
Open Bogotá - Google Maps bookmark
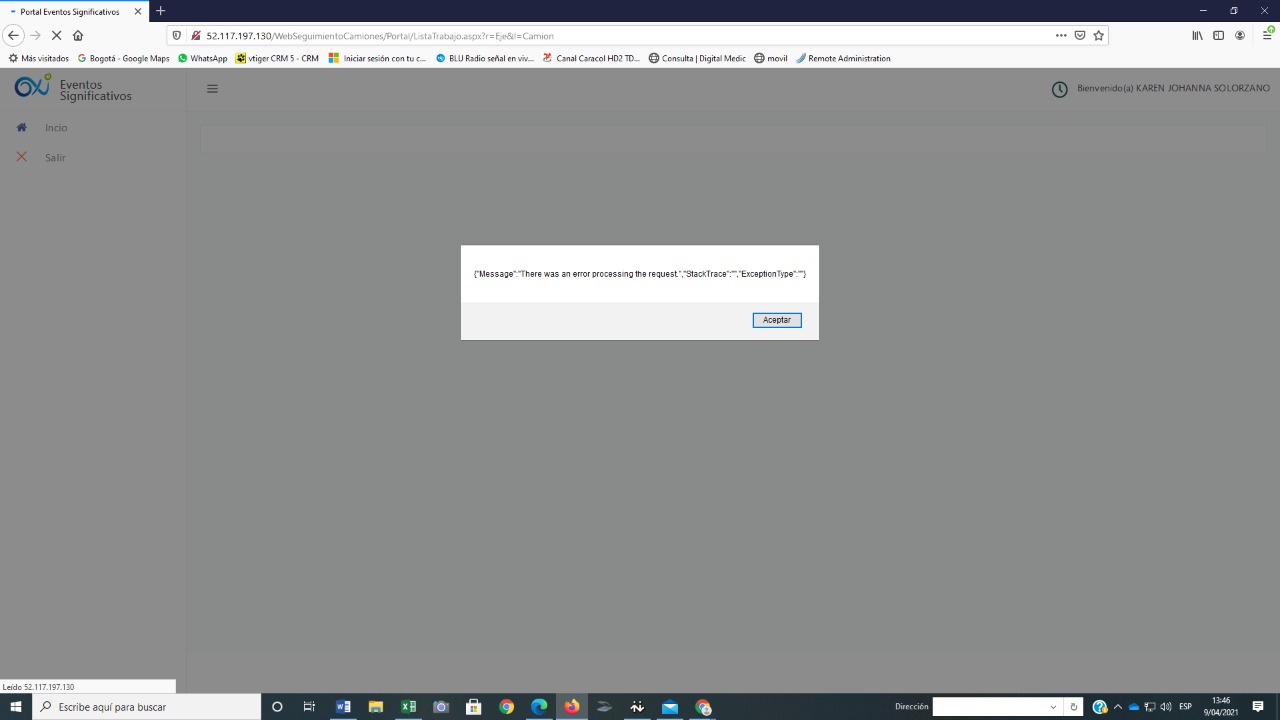point(124,58)
